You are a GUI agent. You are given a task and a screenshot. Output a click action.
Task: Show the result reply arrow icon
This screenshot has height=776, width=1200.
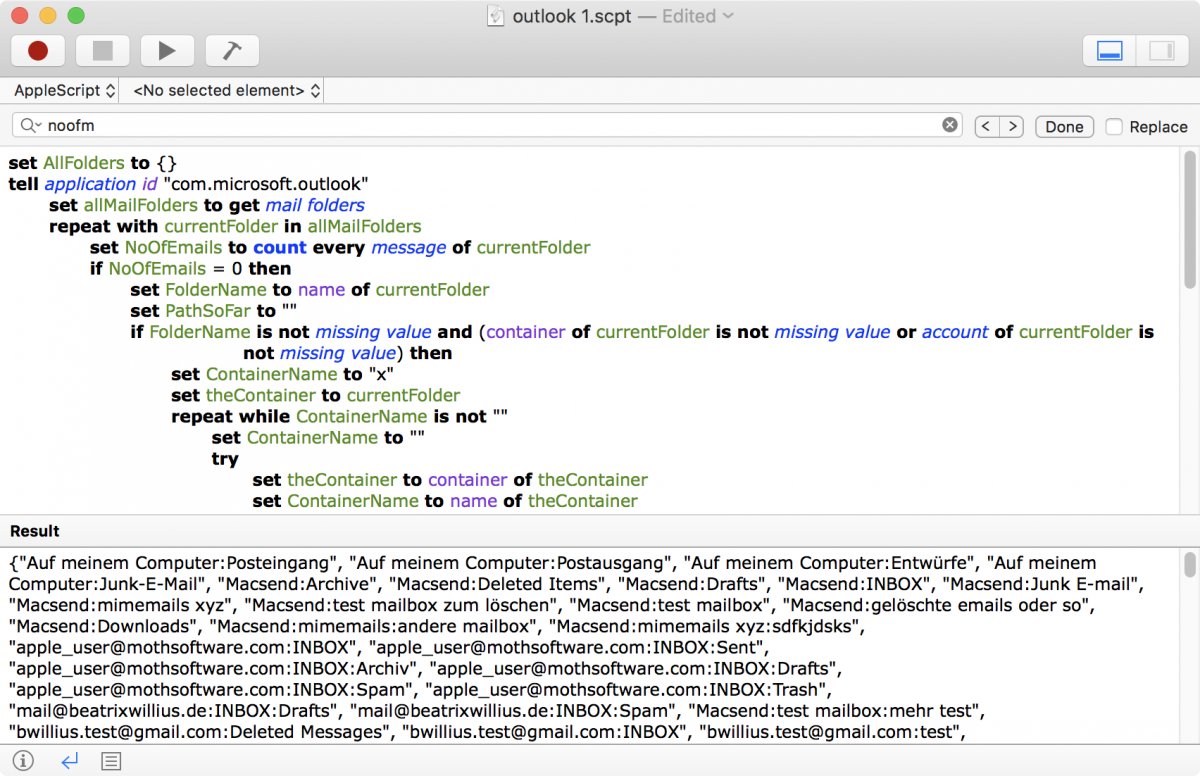coord(69,761)
